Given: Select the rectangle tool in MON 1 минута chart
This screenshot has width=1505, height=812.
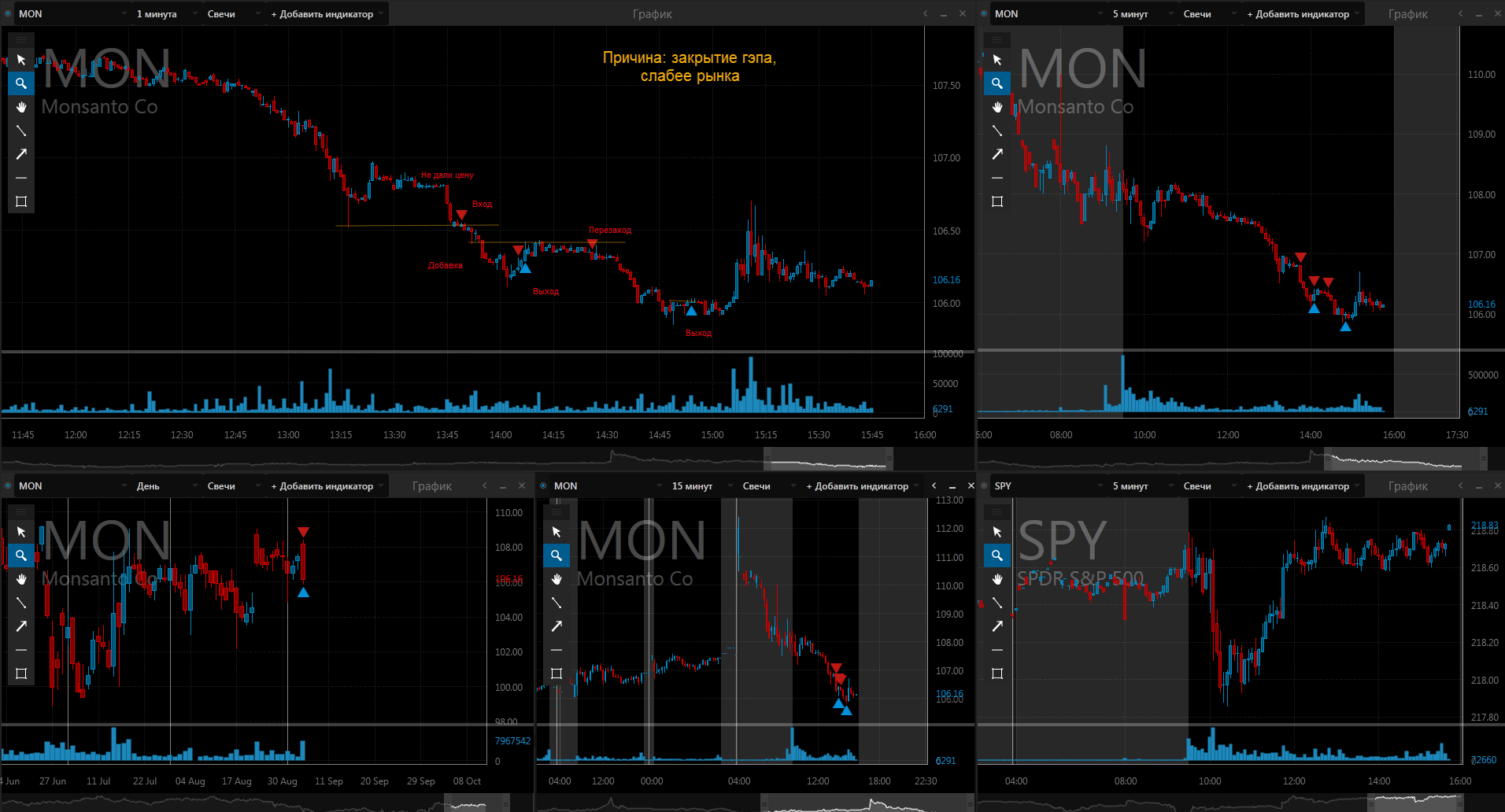Looking at the screenshot, I should (21, 201).
